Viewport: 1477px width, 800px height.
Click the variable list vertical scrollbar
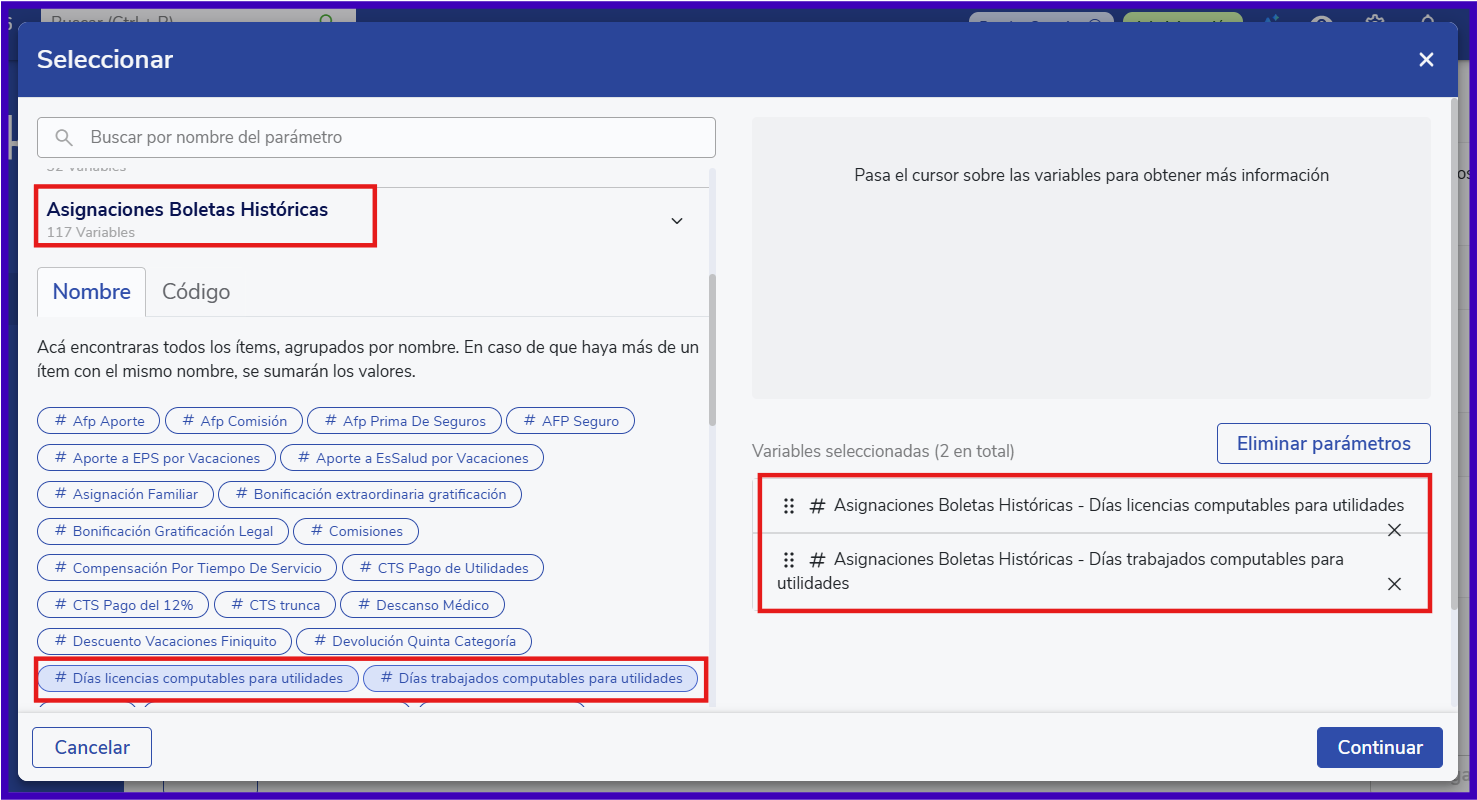tap(712, 350)
